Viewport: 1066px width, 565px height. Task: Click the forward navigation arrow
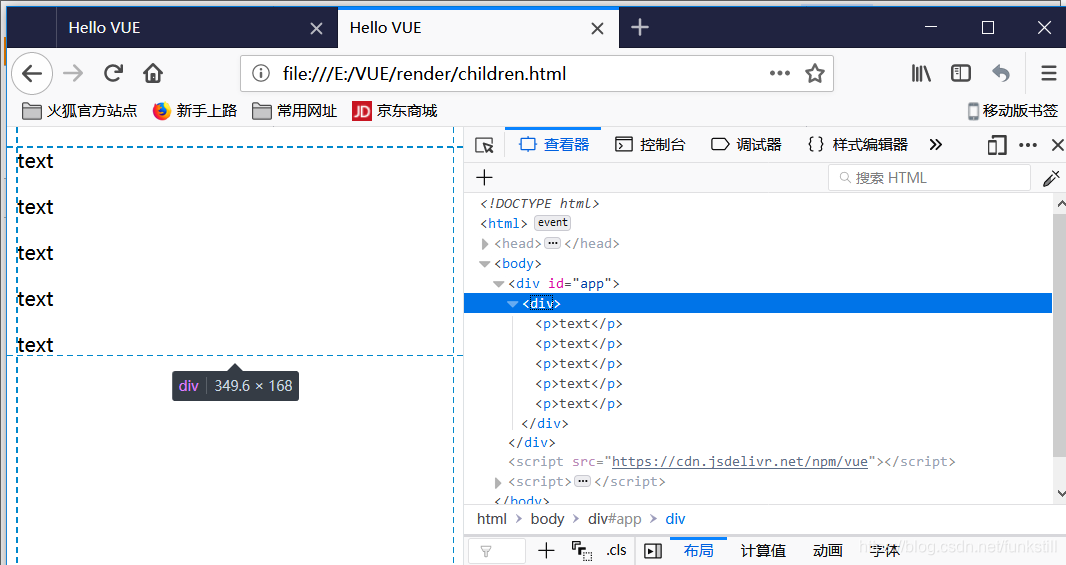tap(73, 73)
